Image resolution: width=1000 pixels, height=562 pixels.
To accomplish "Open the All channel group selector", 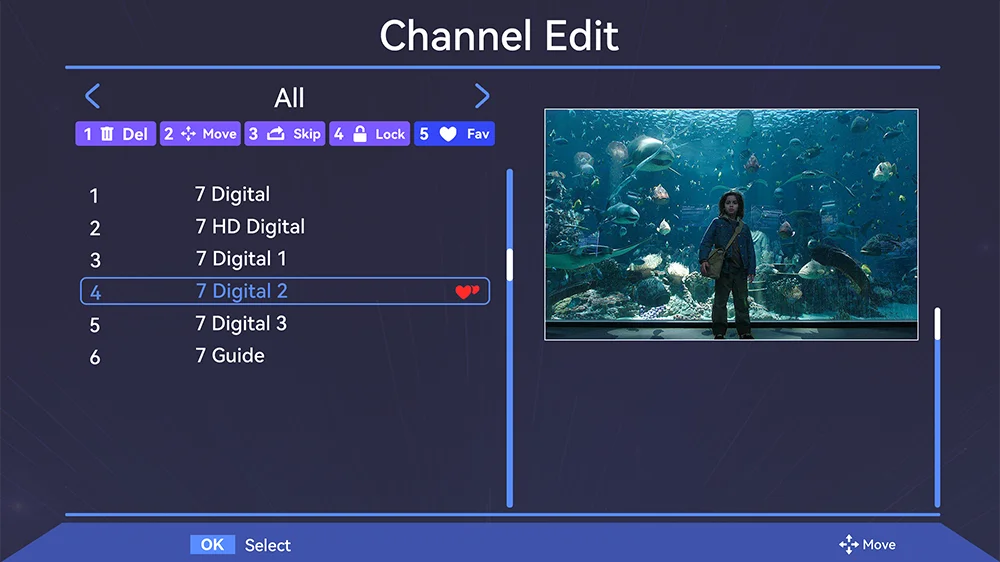I will [x=289, y=98].
